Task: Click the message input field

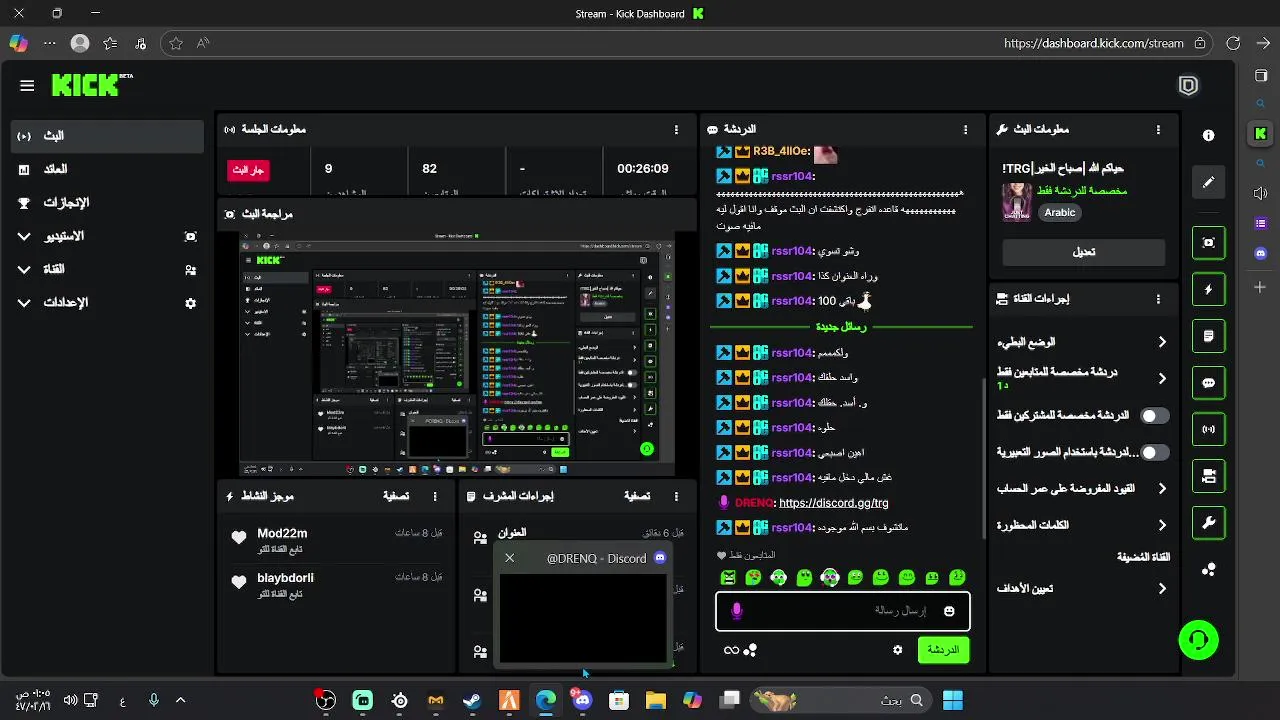Action: 842,611
